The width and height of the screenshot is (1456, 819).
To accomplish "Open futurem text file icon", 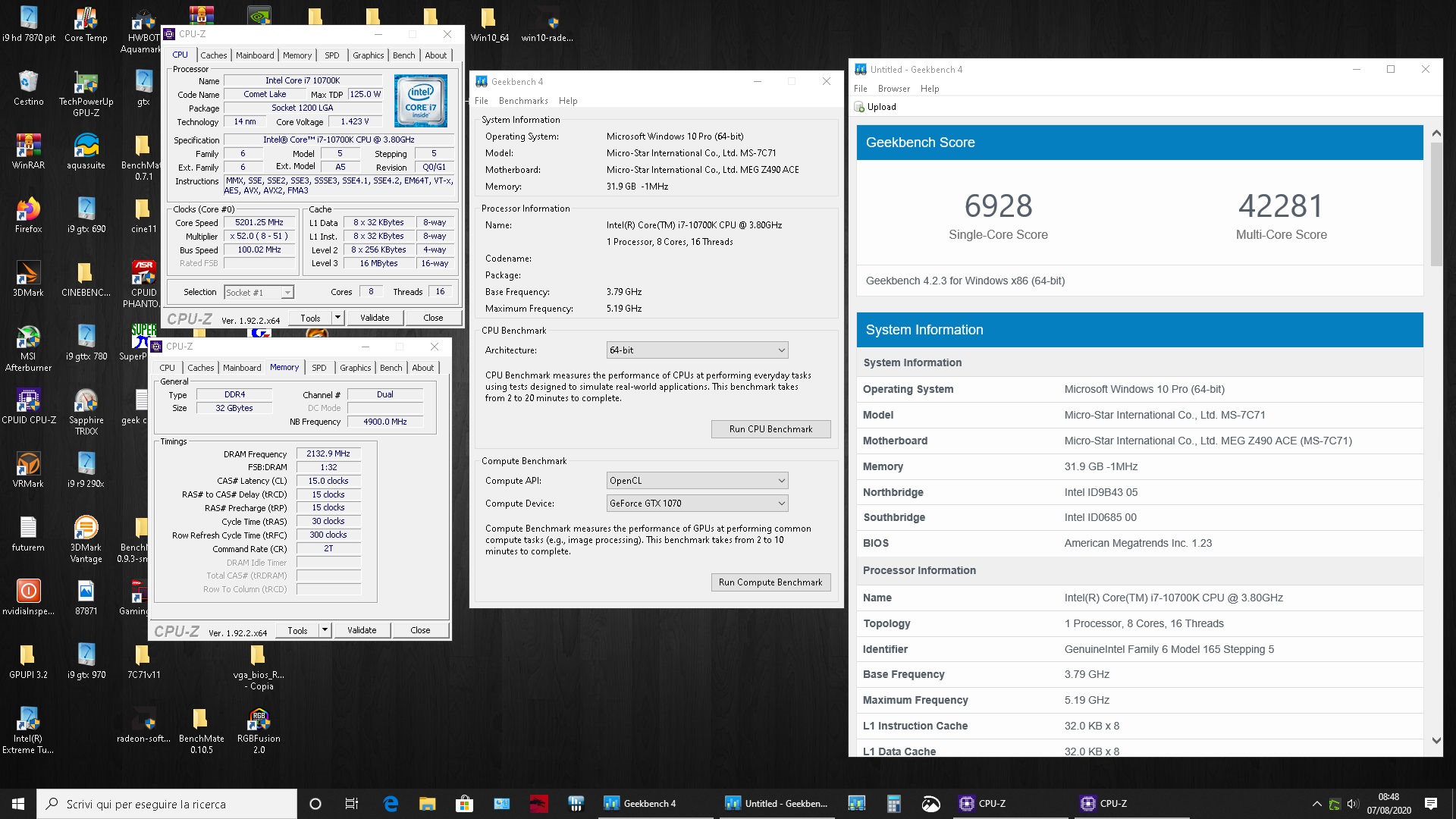I will pos(28,534).
